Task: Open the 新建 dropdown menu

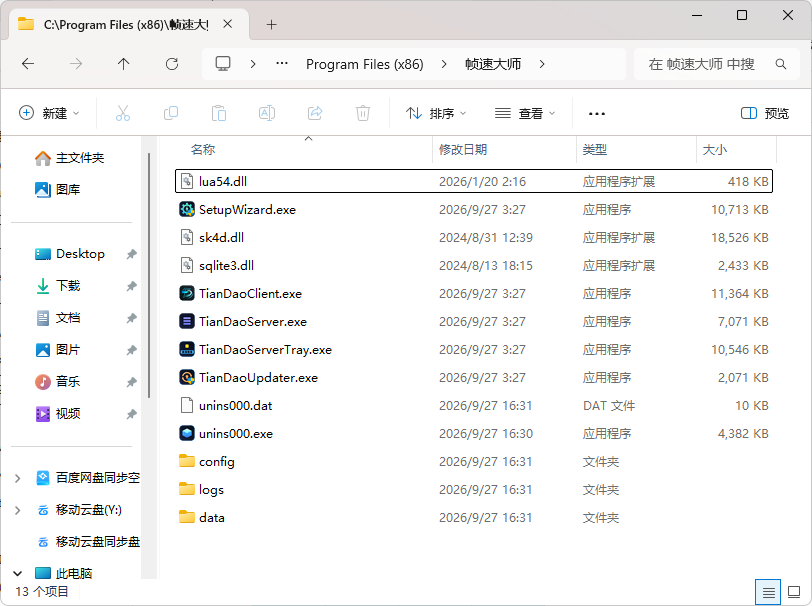Action: point(49,113)
